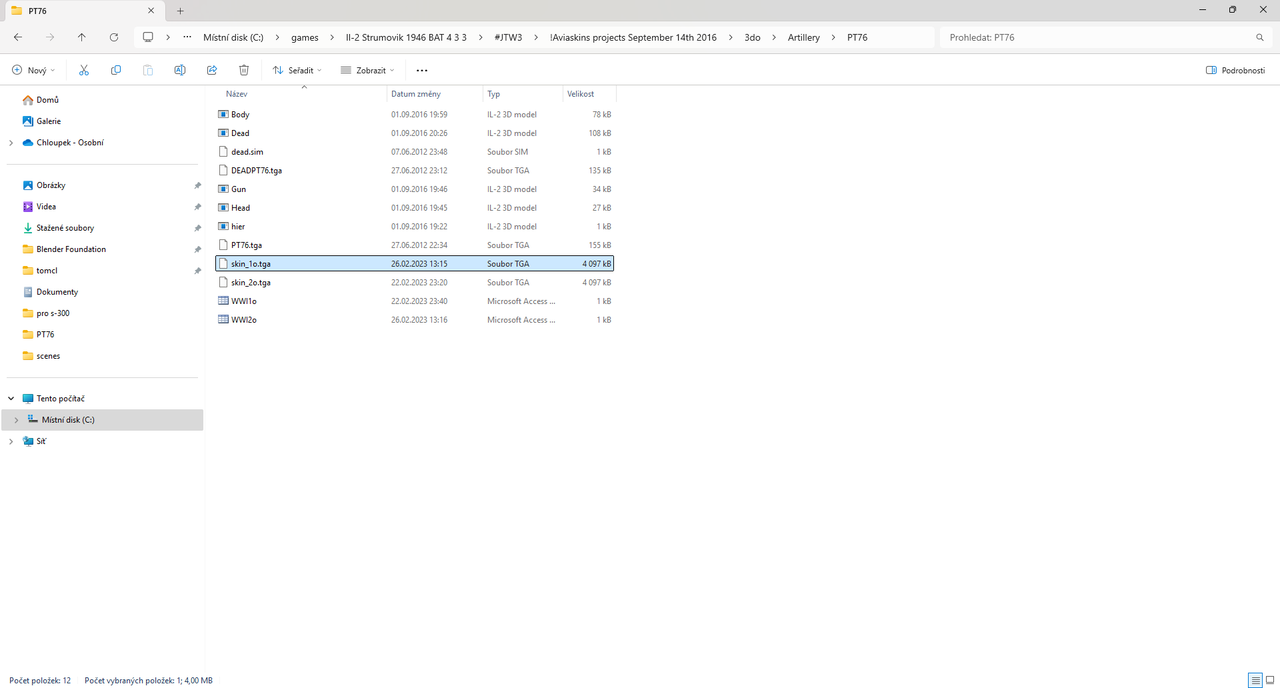
Task: Expand hidden path ellipsis in address bar
Action: tap(187, 37)
